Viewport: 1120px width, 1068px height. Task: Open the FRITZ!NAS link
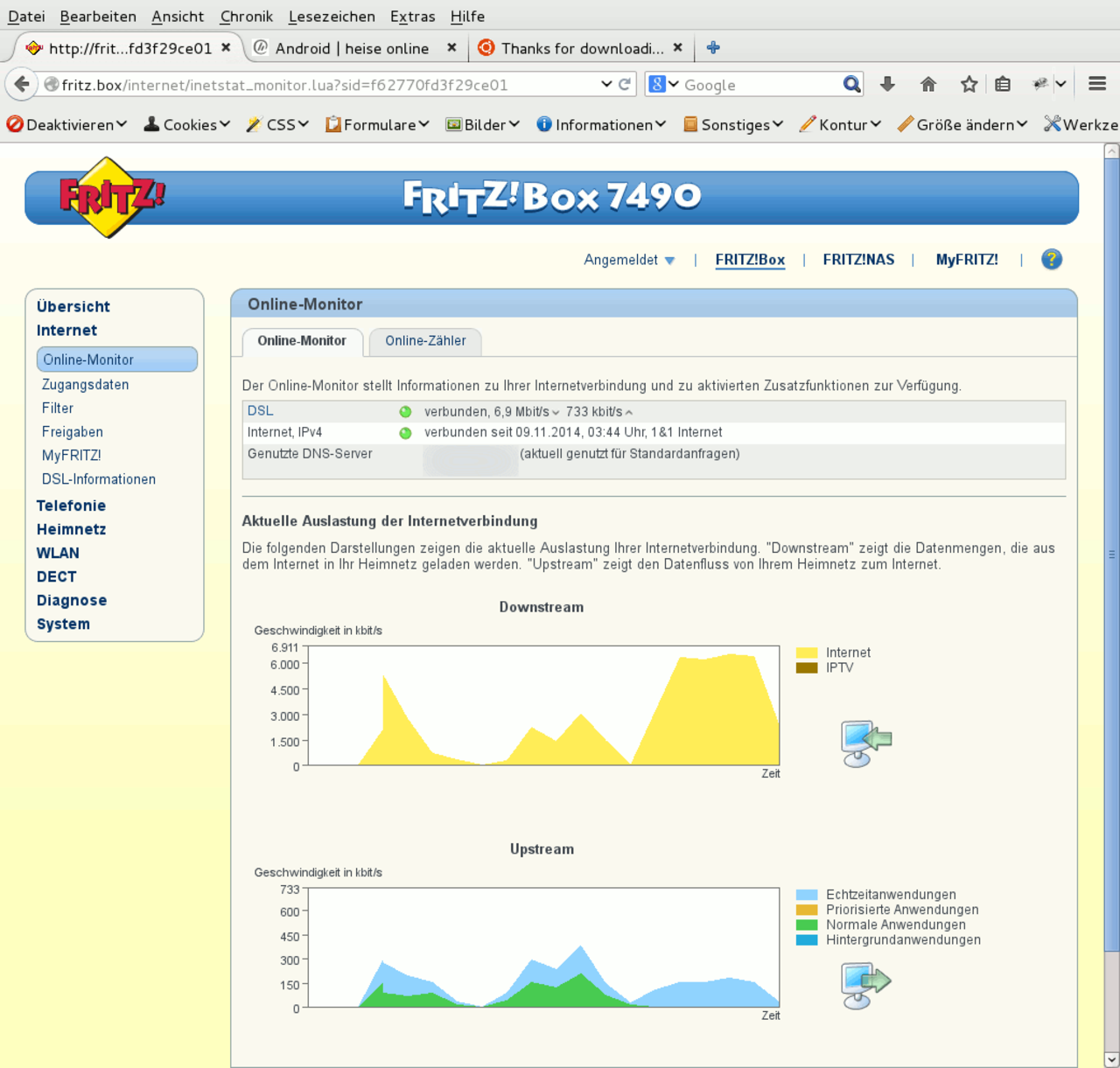pos(858,260)
